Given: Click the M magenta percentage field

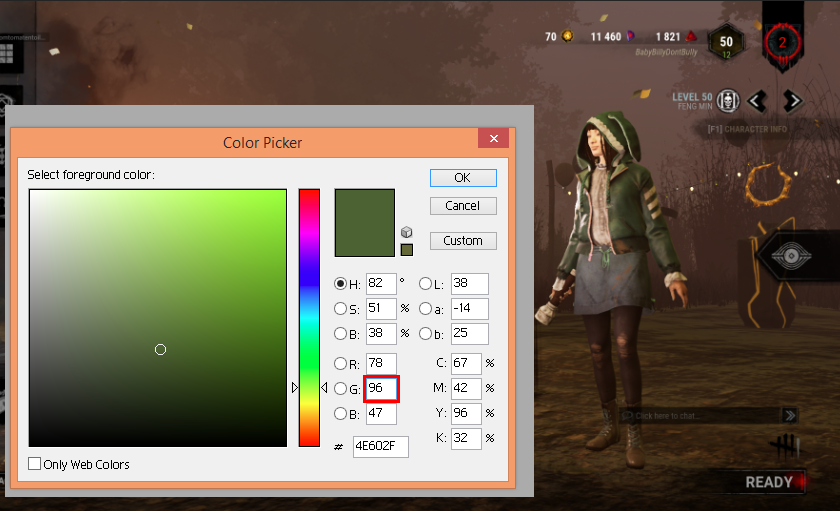Looking at the screenshot, I should point(466,388).
